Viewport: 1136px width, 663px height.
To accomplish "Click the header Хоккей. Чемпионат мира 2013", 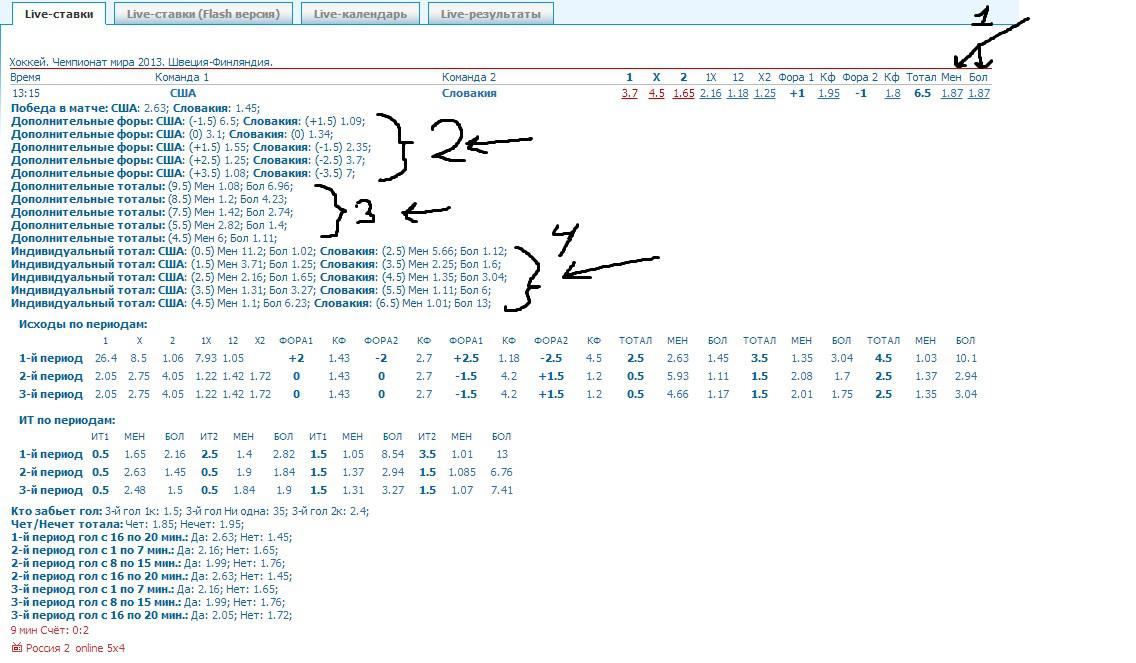I will pyautogui.click(x=141, y=62).
